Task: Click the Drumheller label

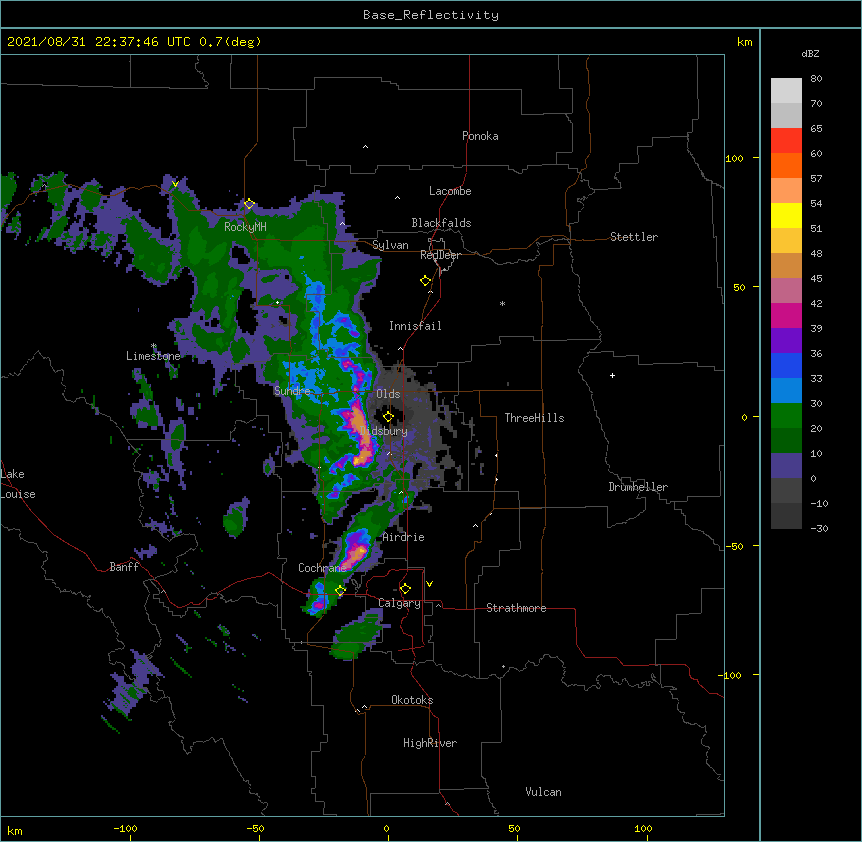Action: pos(638,487)
